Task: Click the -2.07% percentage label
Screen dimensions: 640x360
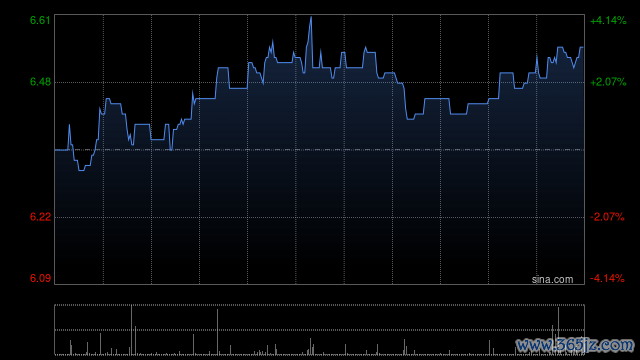Action: (607, 217)
